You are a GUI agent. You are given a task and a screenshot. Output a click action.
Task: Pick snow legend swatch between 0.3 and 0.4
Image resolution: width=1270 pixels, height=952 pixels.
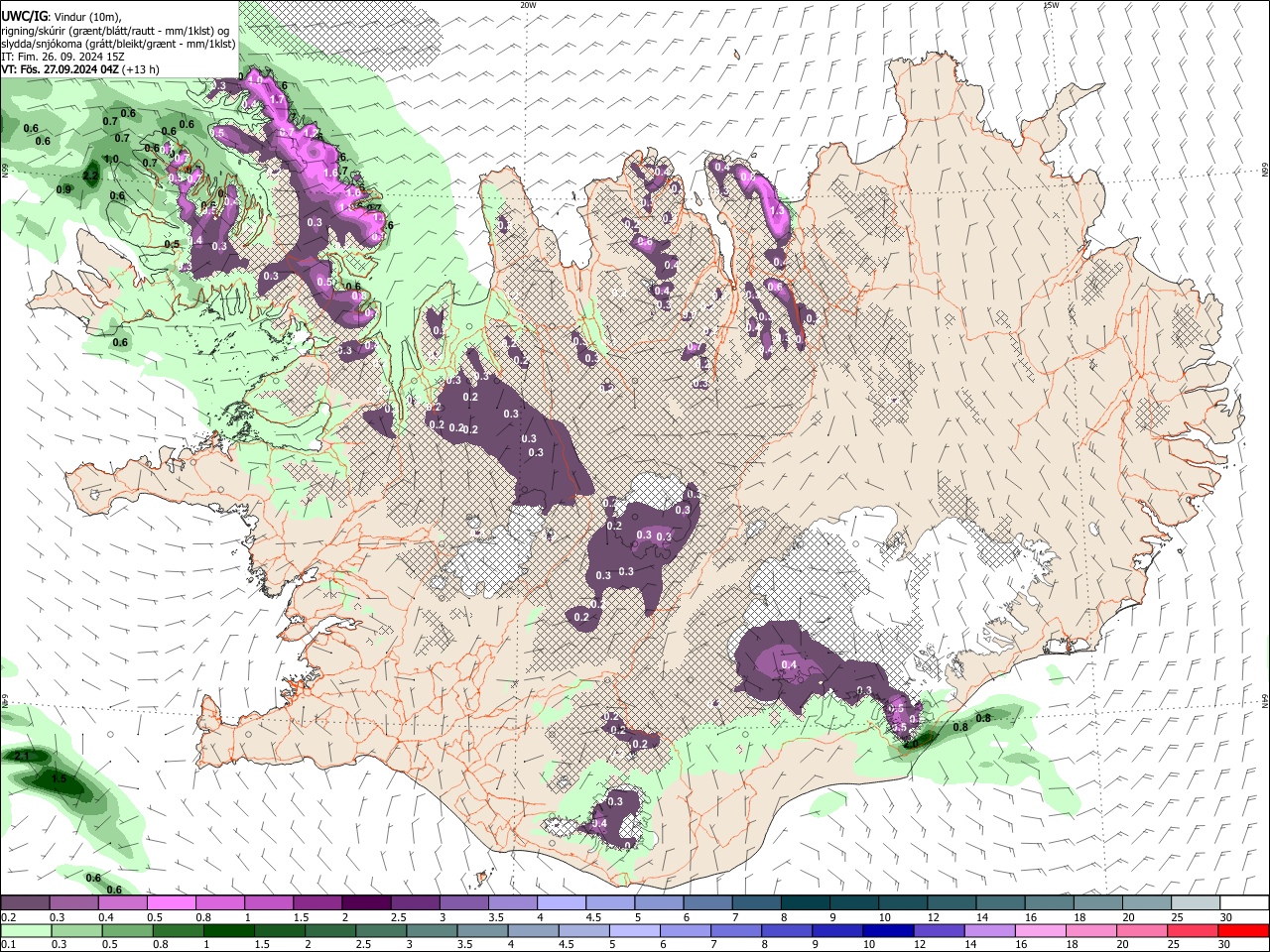73,903
